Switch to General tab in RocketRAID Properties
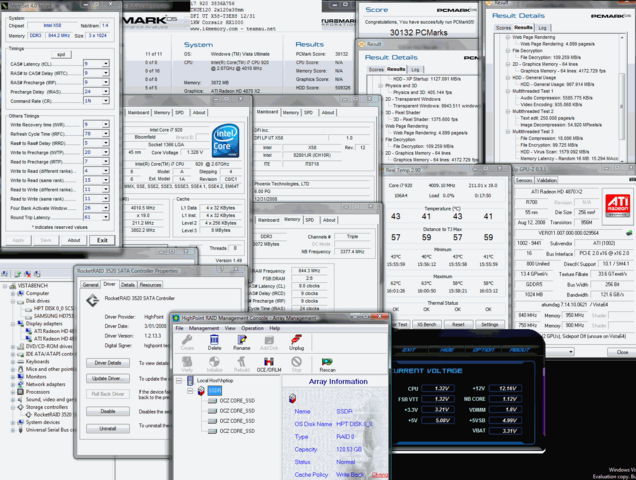 (x=90, y=285)
